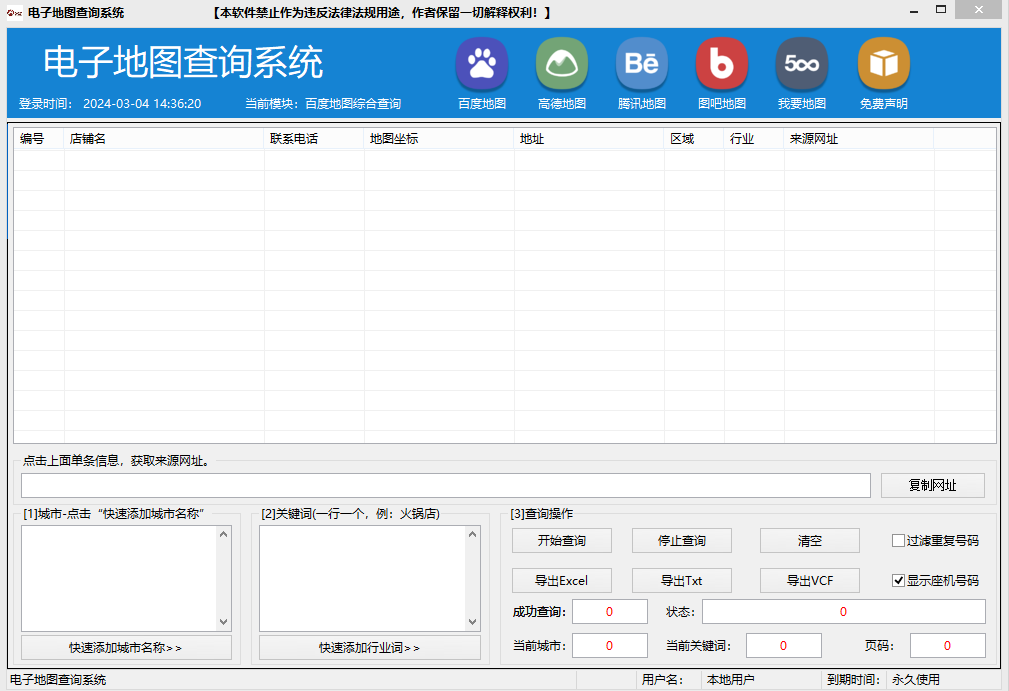The width and height of the screenshot is (1009, 691).
Task: Click the 清空 button
Action: pyautogui.click(x=810, y=540)
